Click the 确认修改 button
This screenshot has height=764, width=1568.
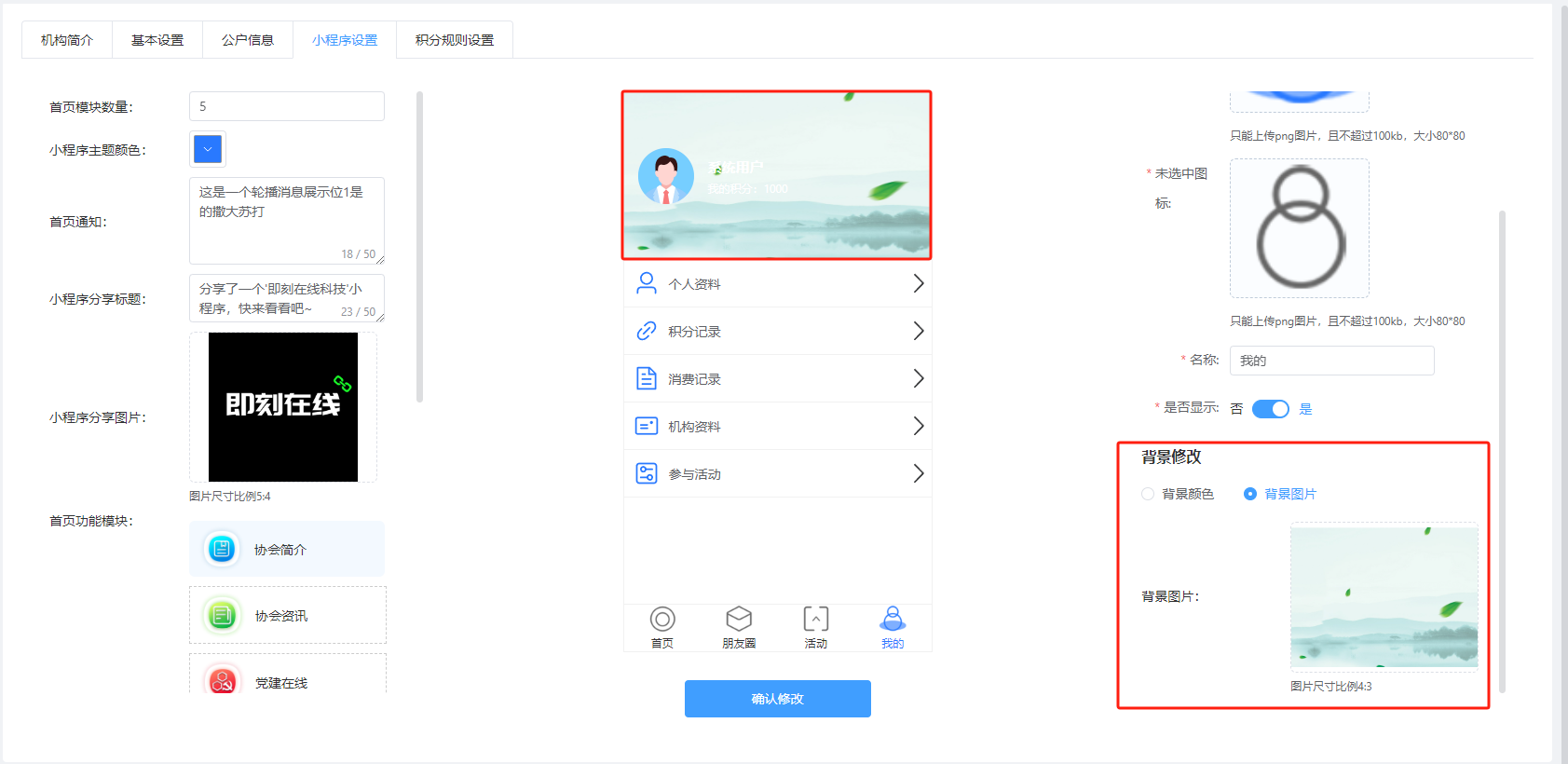click(x=777, y=699)
